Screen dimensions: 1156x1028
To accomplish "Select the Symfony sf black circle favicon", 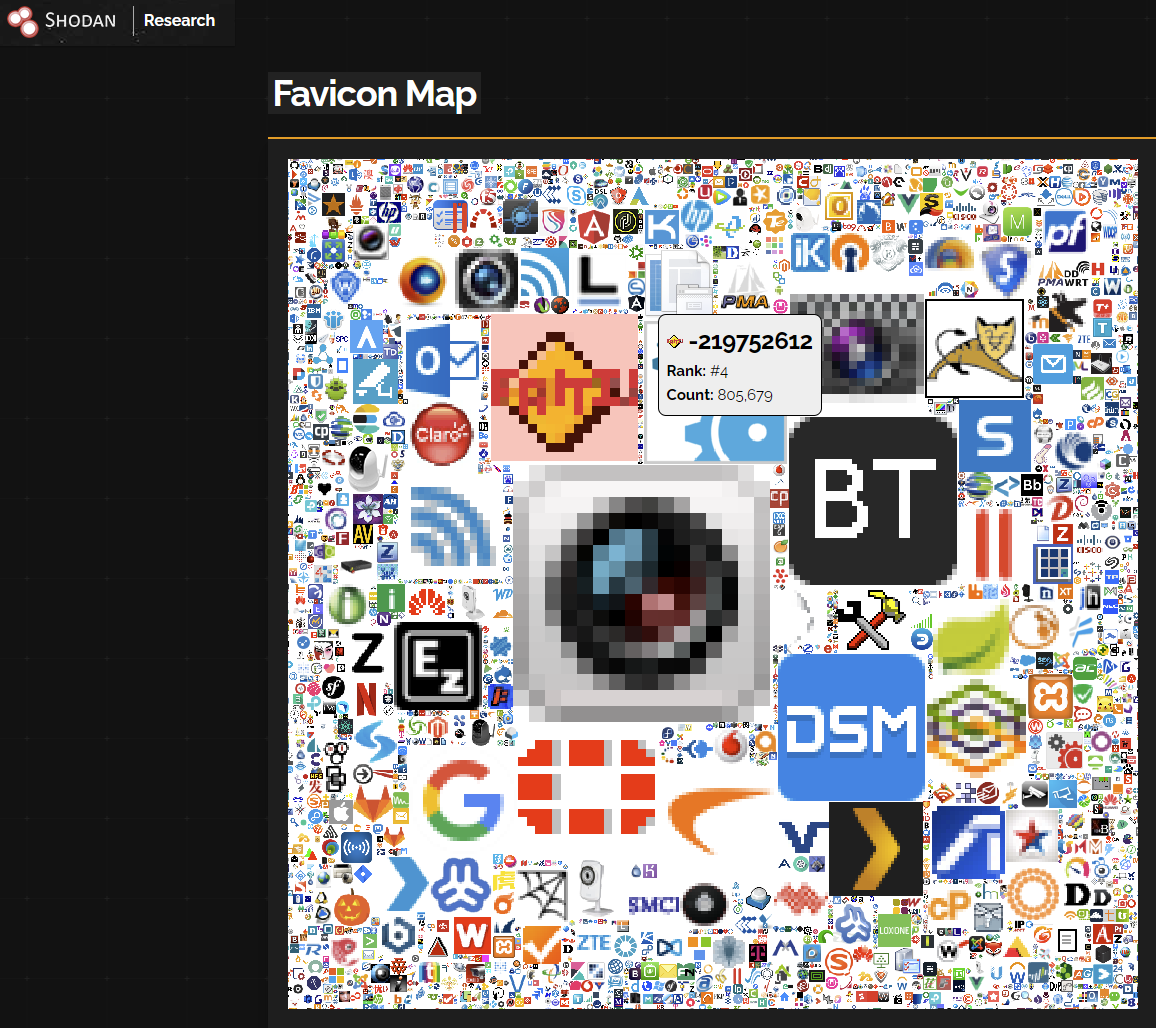I will [x=333, y=687].
